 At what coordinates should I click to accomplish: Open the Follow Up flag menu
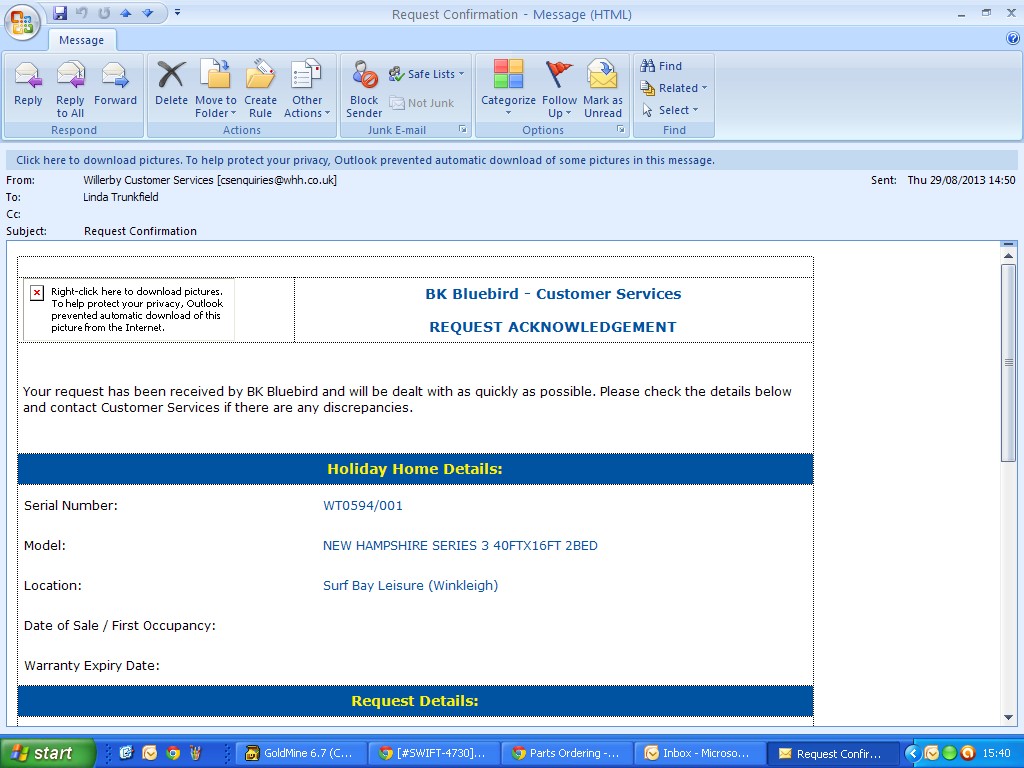tap(559, 90)
